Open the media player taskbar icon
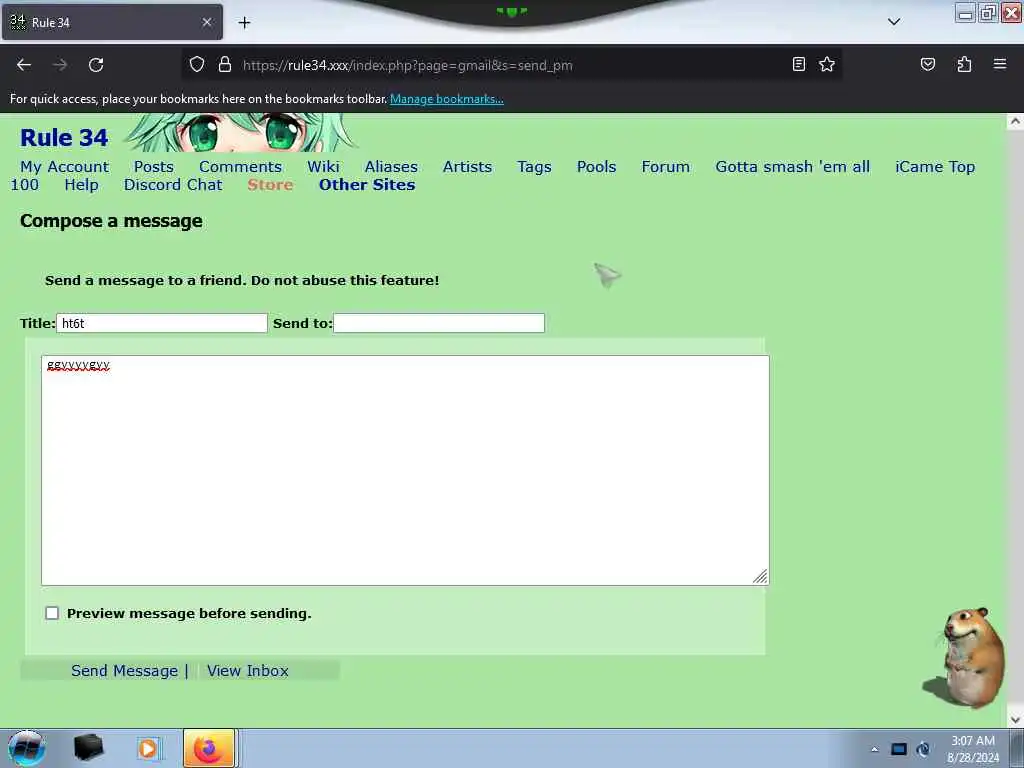Viewport: 1024px width, 768px height. (x=148, y=748)
